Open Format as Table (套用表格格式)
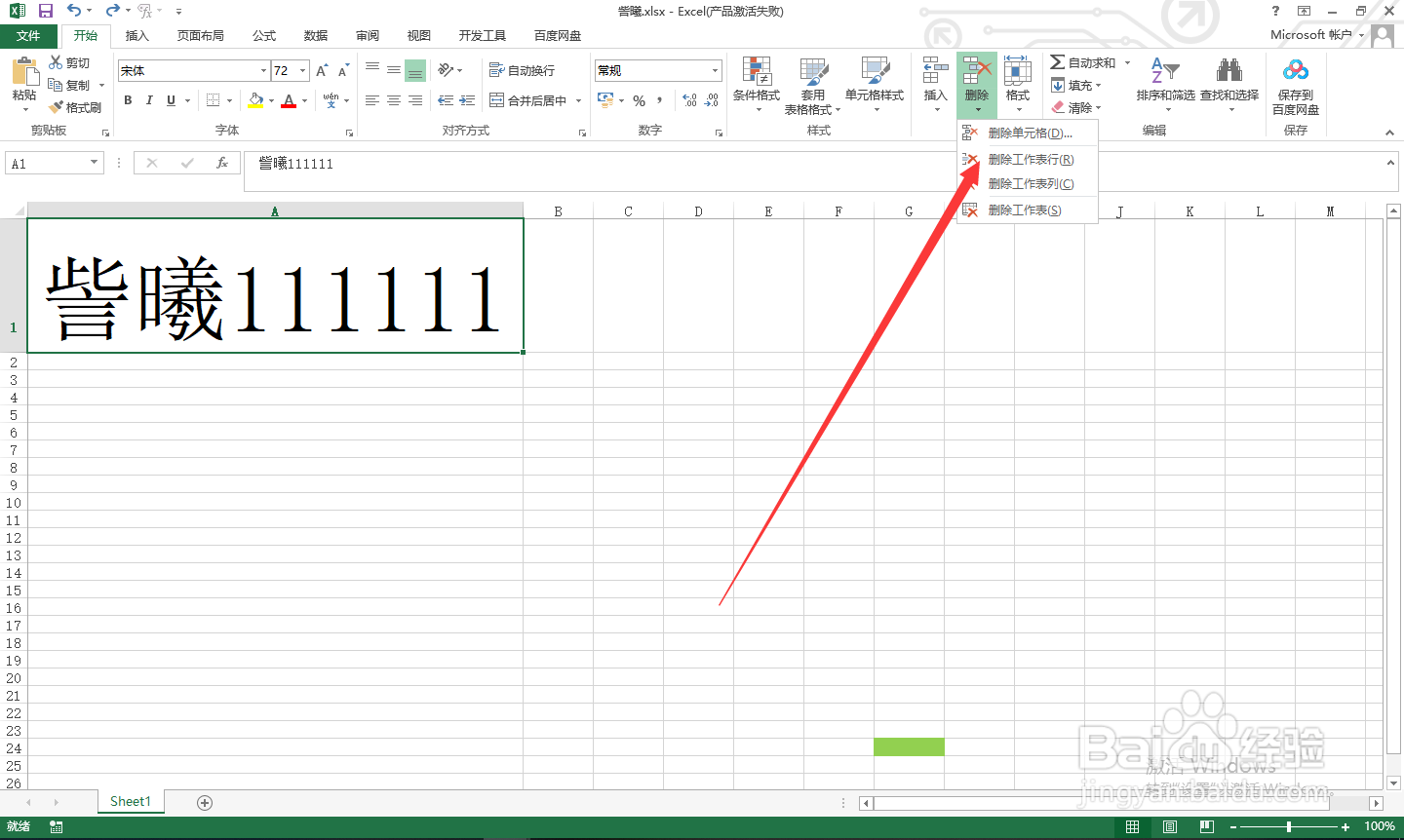Screen dimensions: 1404x840 [x=813, y=85]
